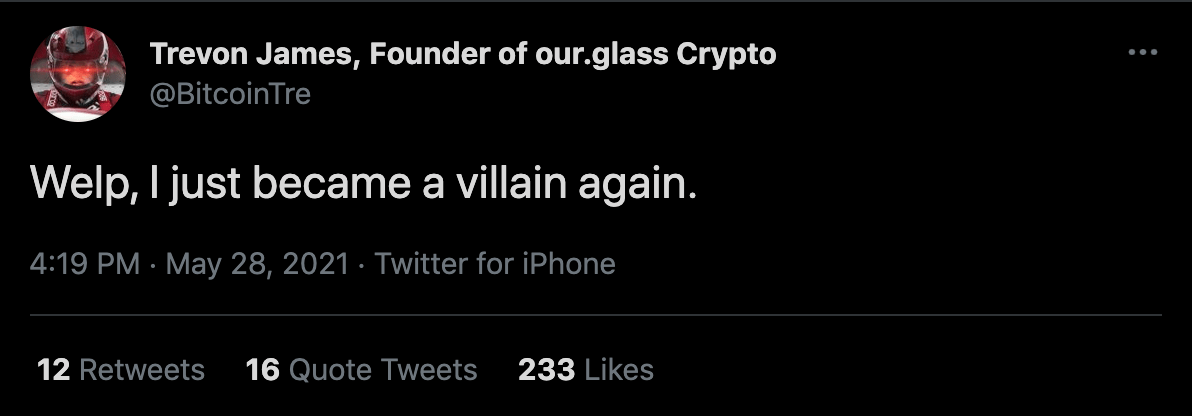Click Trevon James's profile avatar
This screenshot has height=416, width=1192.
point(78,75)
